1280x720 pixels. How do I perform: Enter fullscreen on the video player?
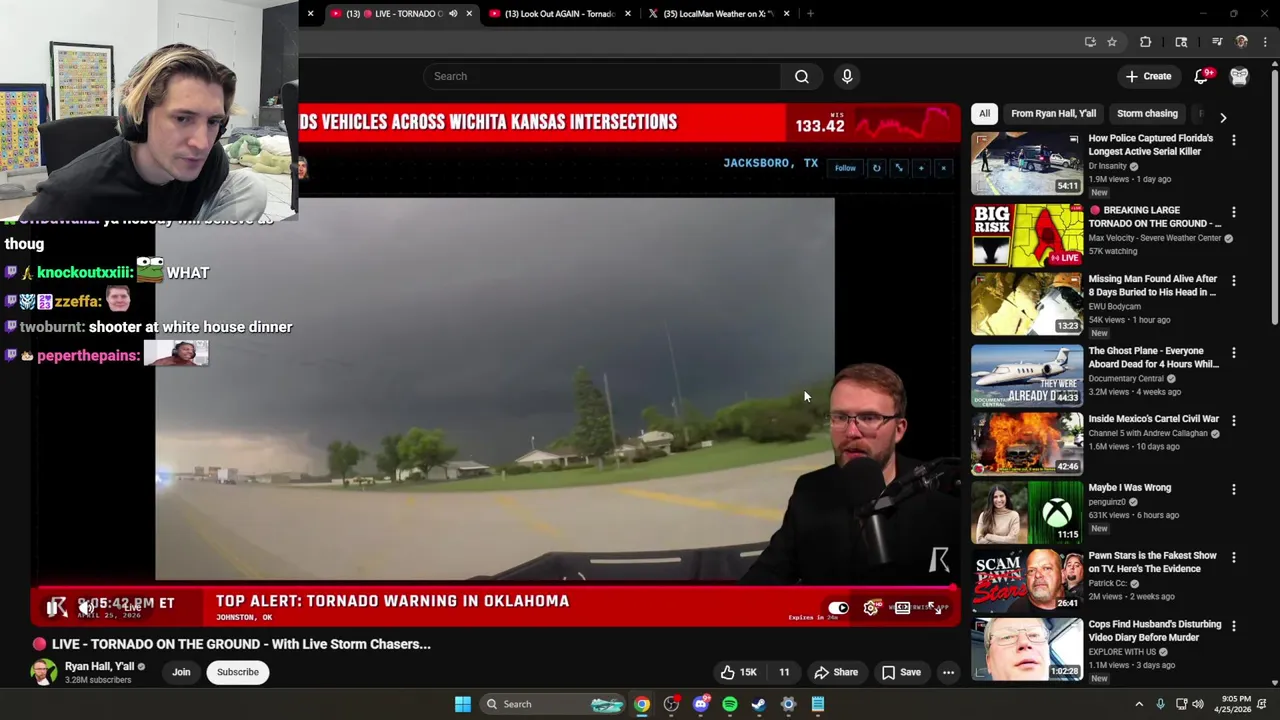pyautogui.click(x=935, y=608)
